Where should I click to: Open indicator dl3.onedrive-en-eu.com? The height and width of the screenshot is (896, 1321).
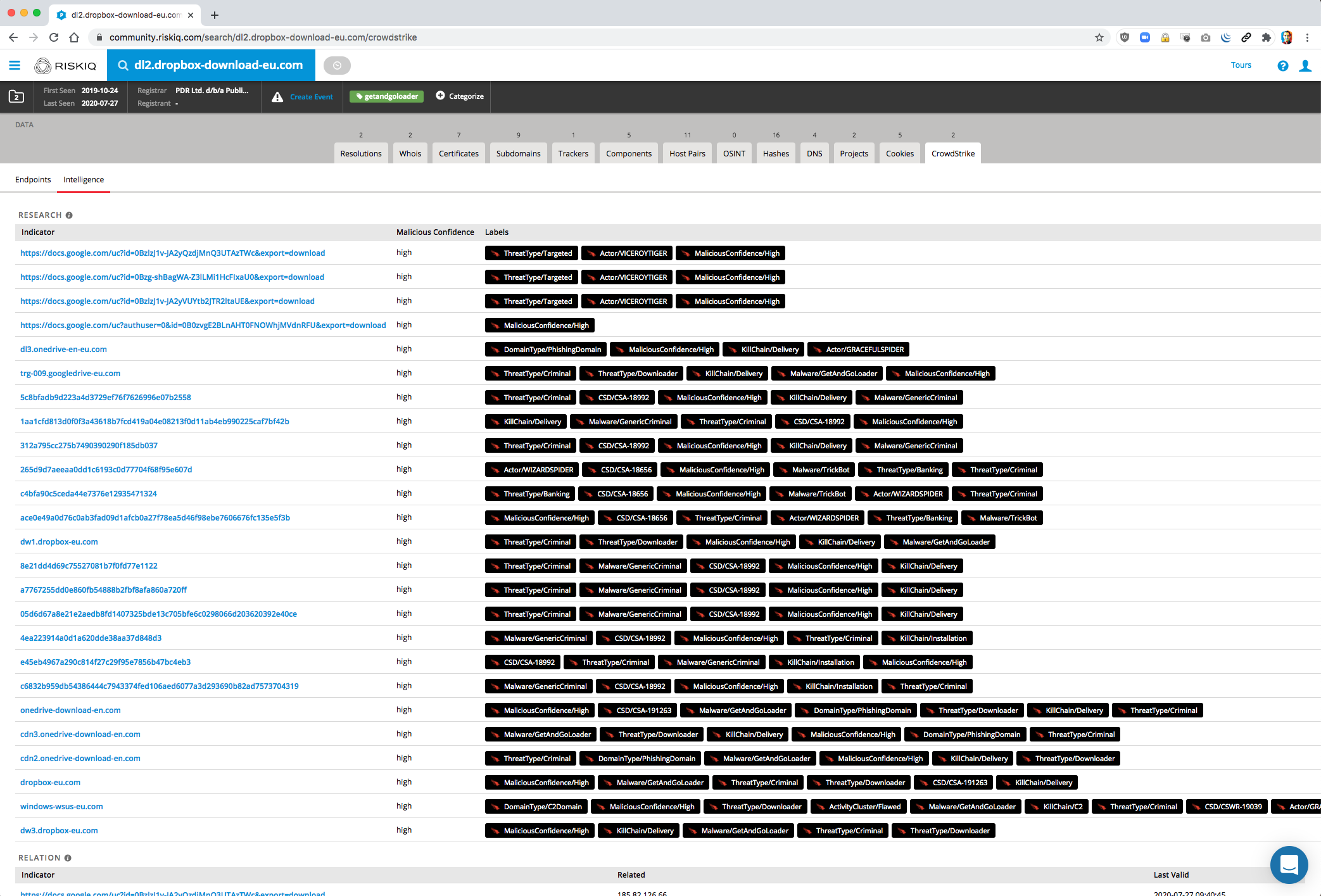click(x=63, y=350)
